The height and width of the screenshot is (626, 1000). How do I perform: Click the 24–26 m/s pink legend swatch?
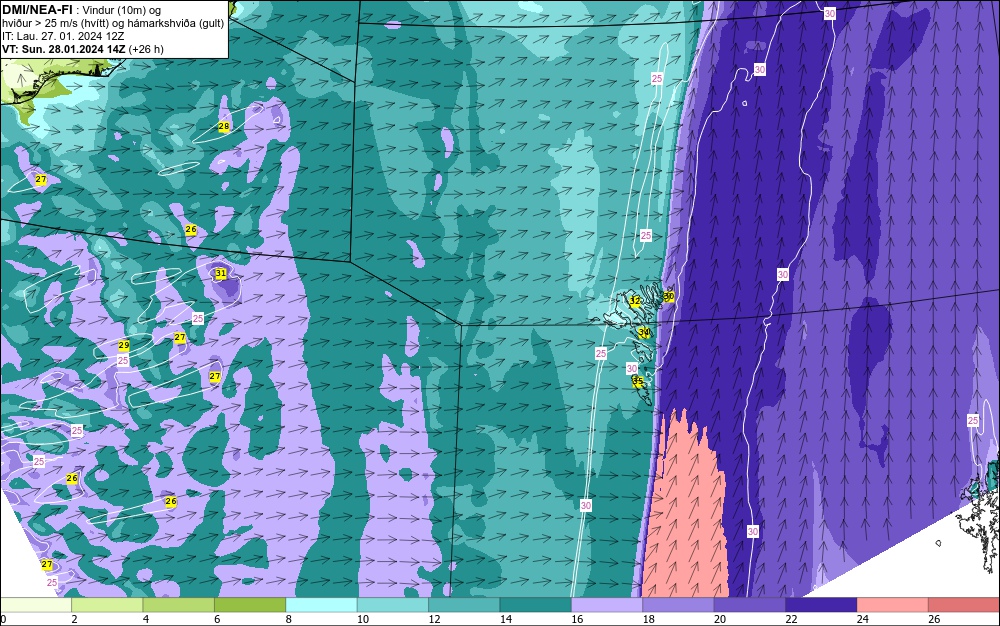coord(893,605)
